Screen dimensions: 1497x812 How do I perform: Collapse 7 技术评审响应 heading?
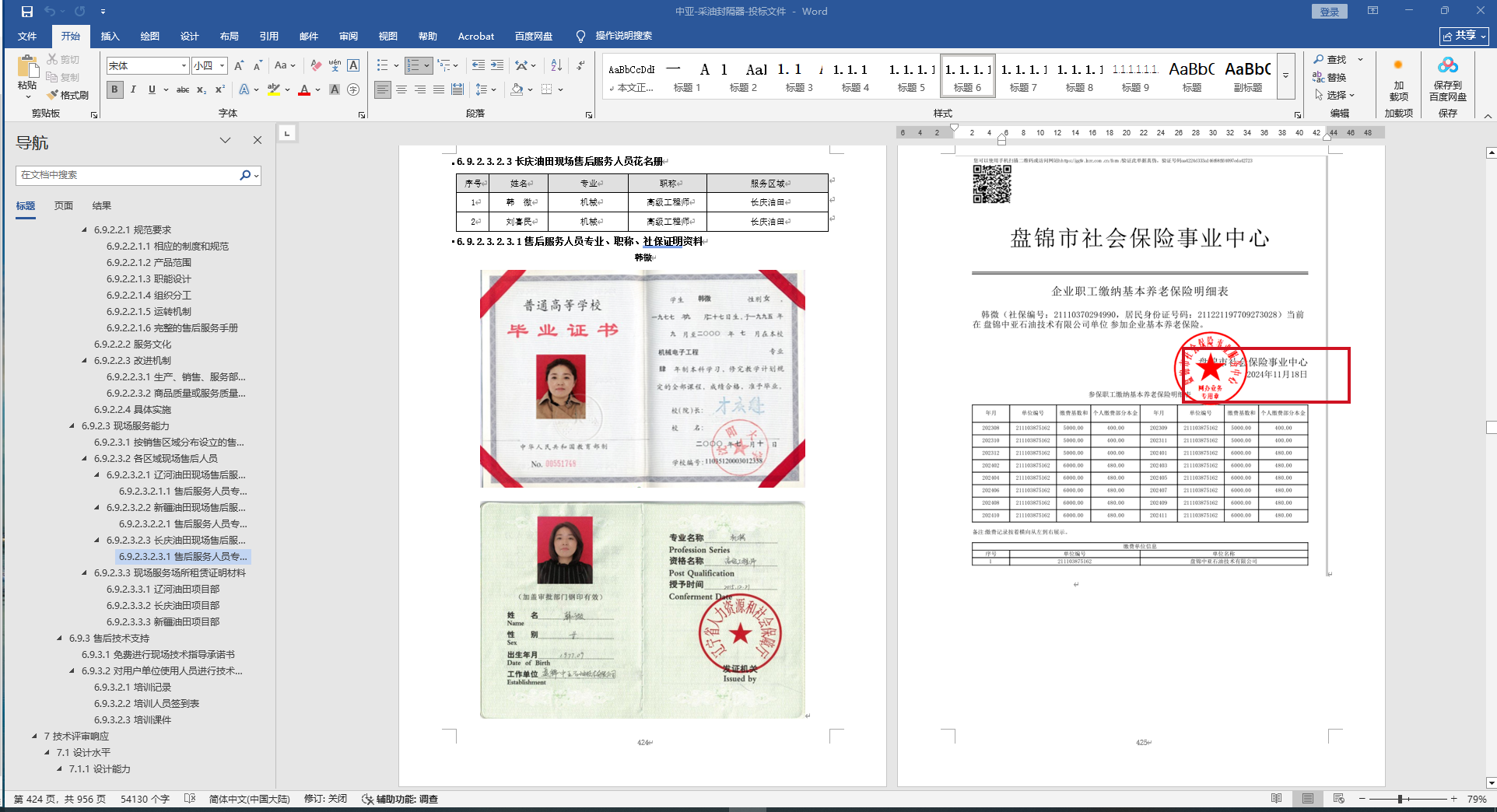point(34,737)
